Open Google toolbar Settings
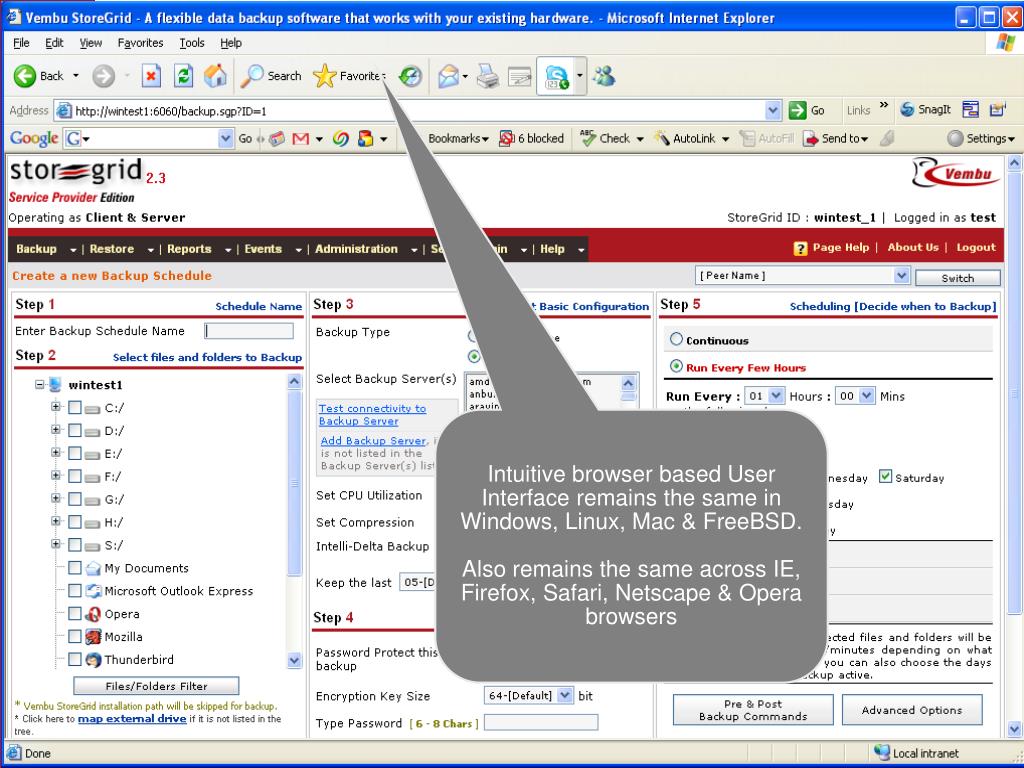 point(982,138)
